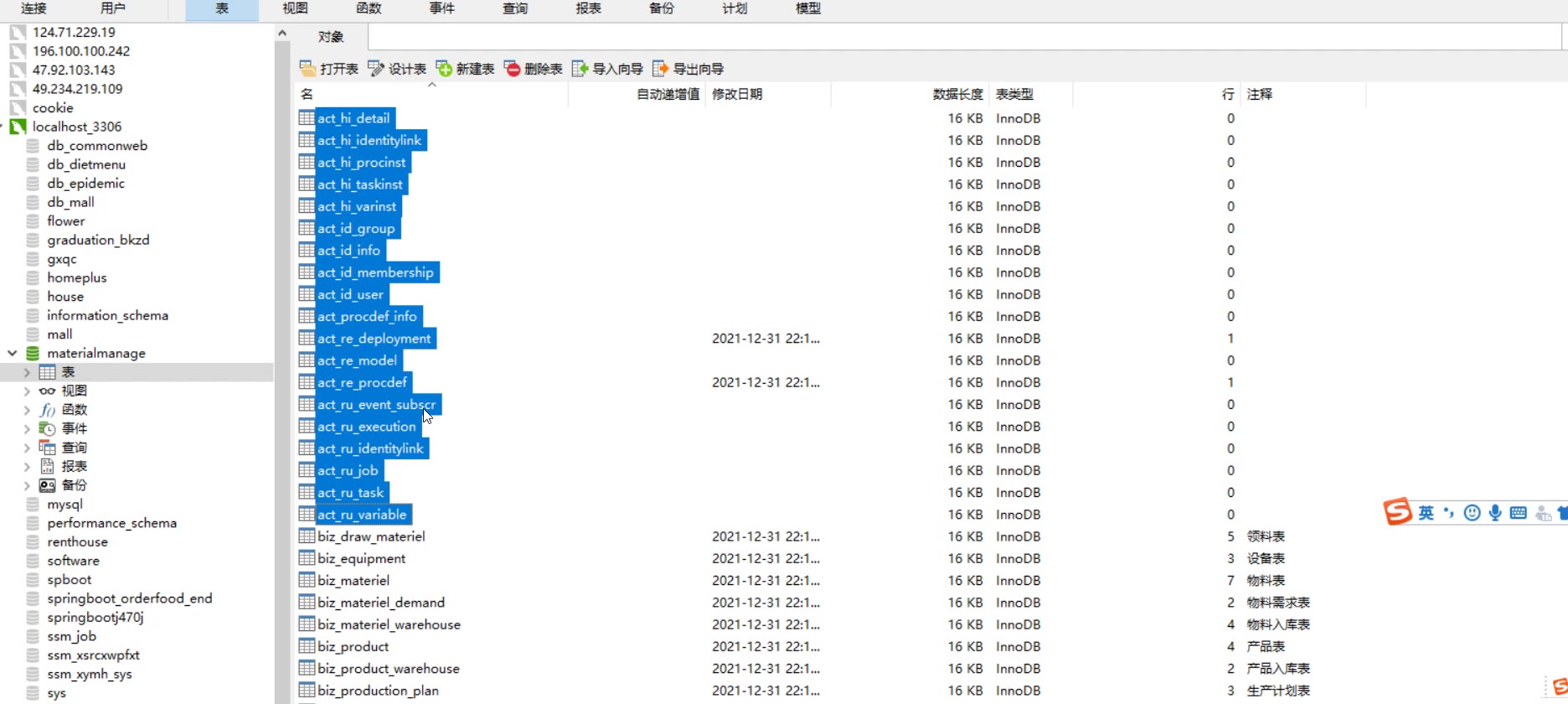Image resolution: width=1568 pixels, height=704 pixels.
Task: Expand the 报表 tree node arrow
Action: (27, 466)
